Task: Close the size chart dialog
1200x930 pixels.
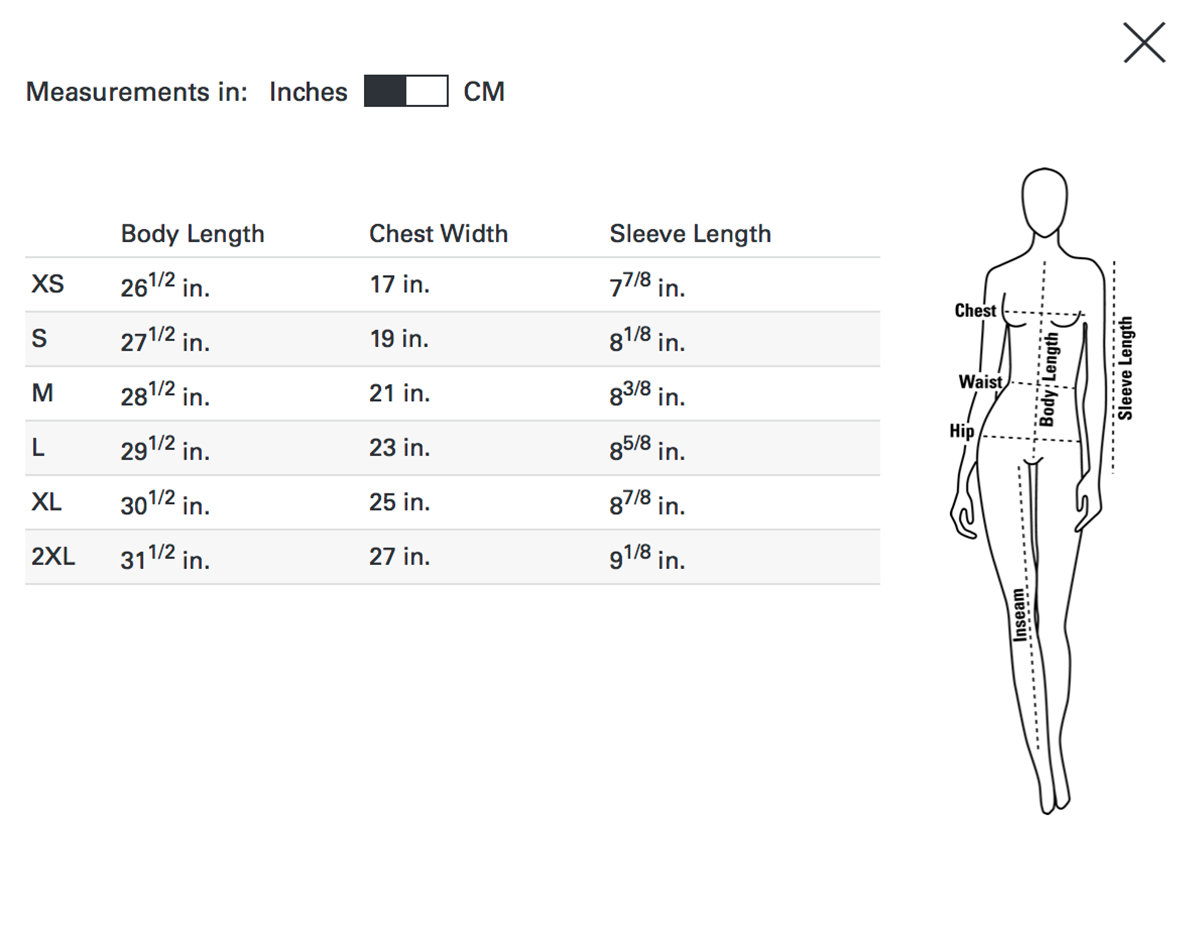Action: click(x=1144, y=43)
